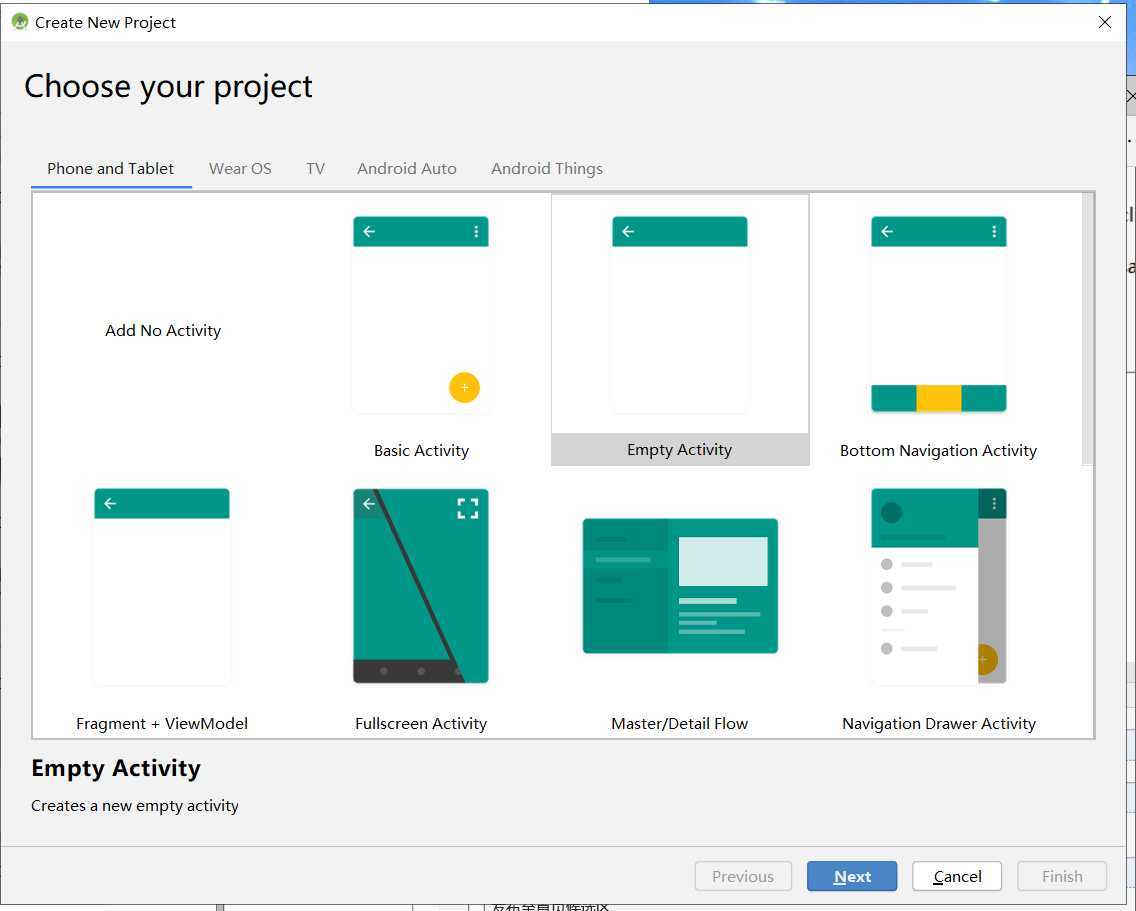The height and width of the screenshot is (911, 1136).
Task: Close the Create New Project dialog
Action: (1105, 22)
